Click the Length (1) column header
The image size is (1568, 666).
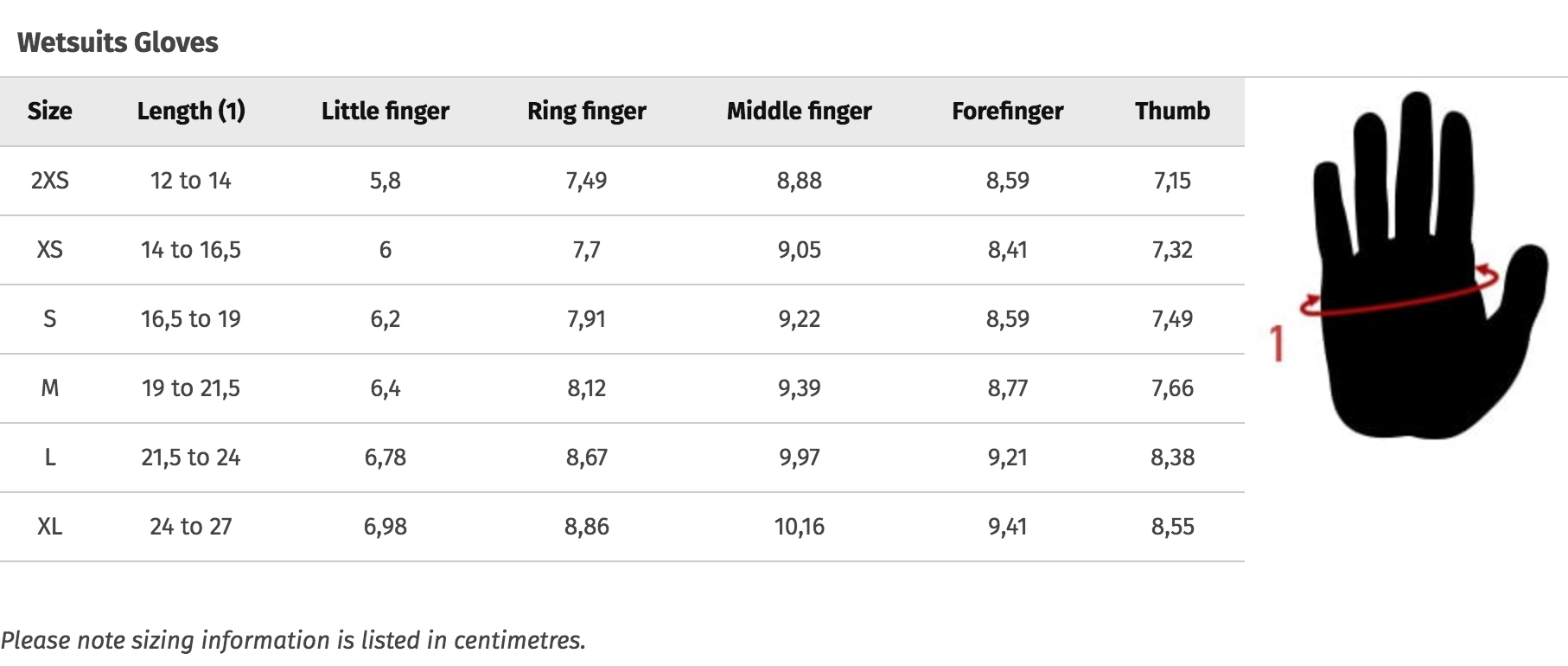[191, 112]
